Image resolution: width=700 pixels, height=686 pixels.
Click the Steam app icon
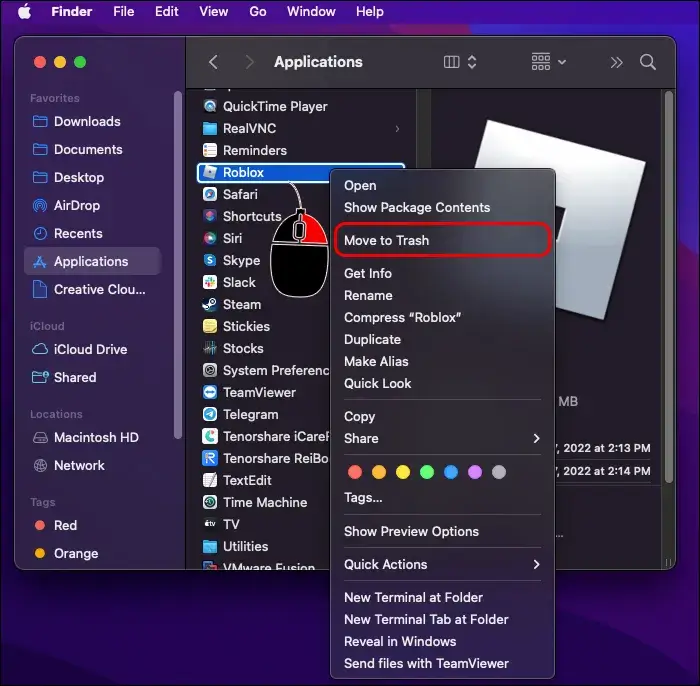click(210, 304)
